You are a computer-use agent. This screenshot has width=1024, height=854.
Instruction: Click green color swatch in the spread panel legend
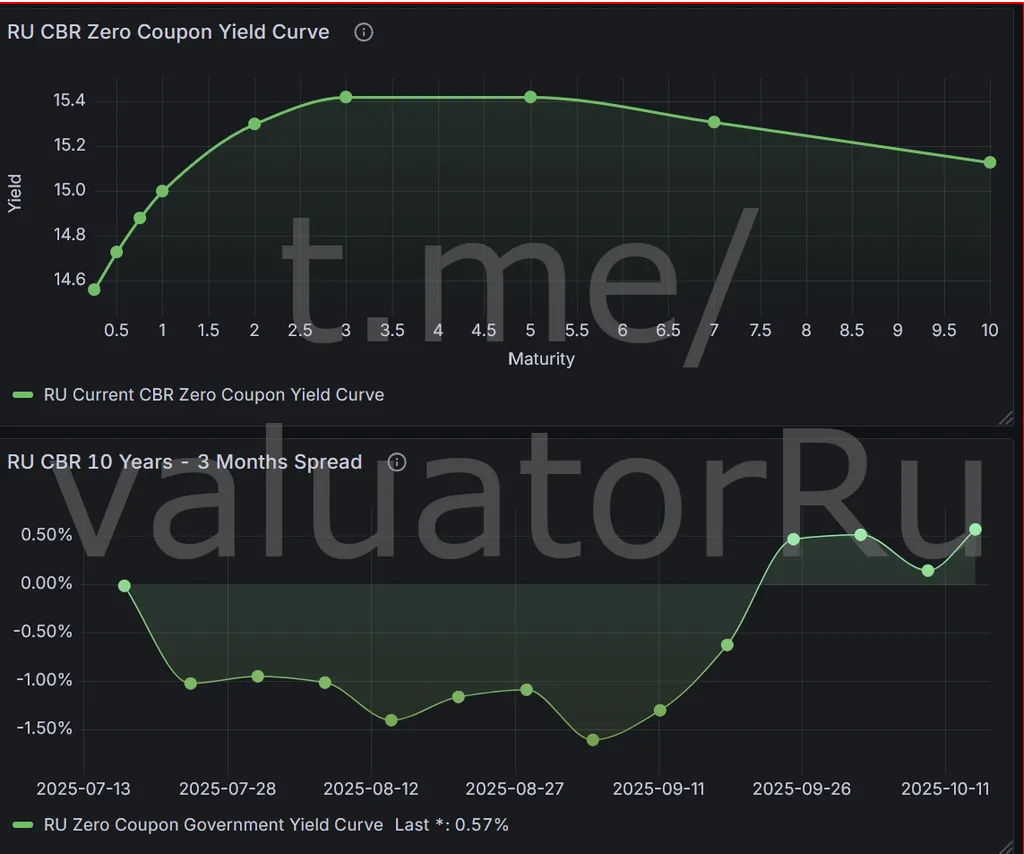coord(23,825)
